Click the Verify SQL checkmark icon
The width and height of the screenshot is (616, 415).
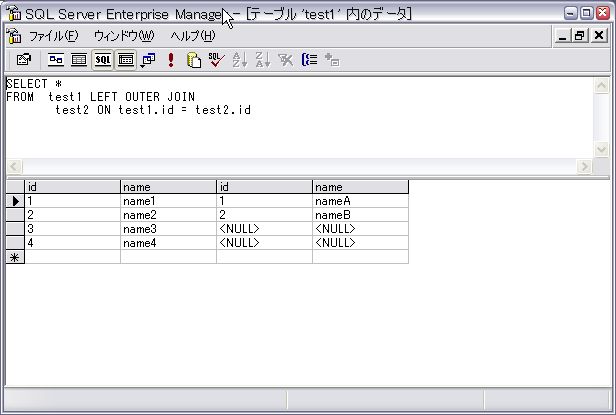click(216, 60)
